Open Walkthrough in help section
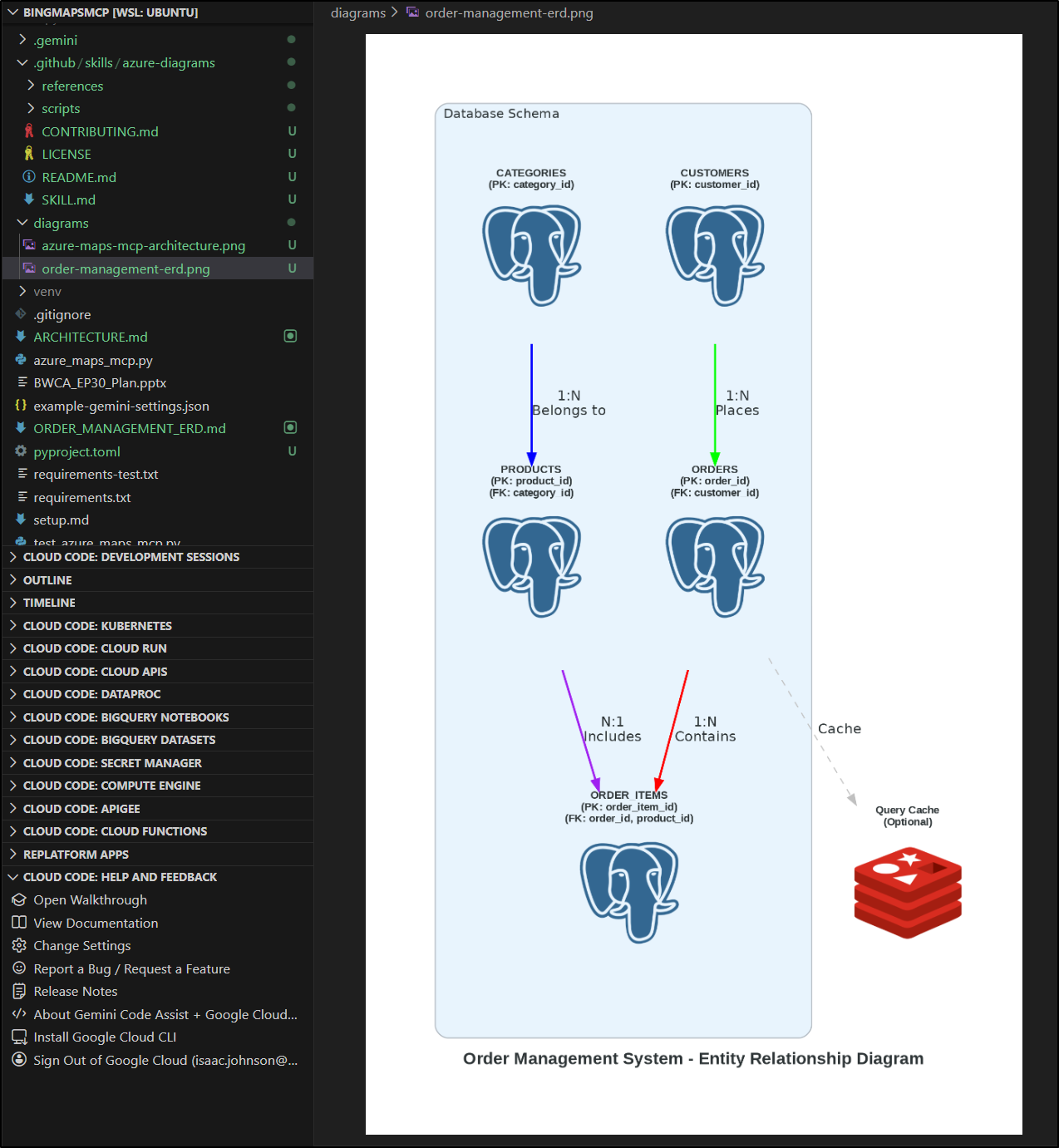Viewport: 1059px width, 1148px height. (90, 900)
